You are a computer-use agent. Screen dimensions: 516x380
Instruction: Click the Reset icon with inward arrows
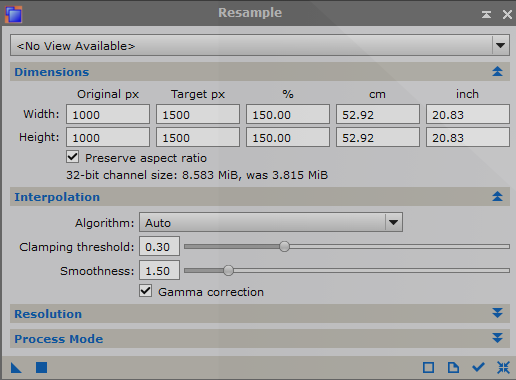pyautogui.click(x=503, y=368)
